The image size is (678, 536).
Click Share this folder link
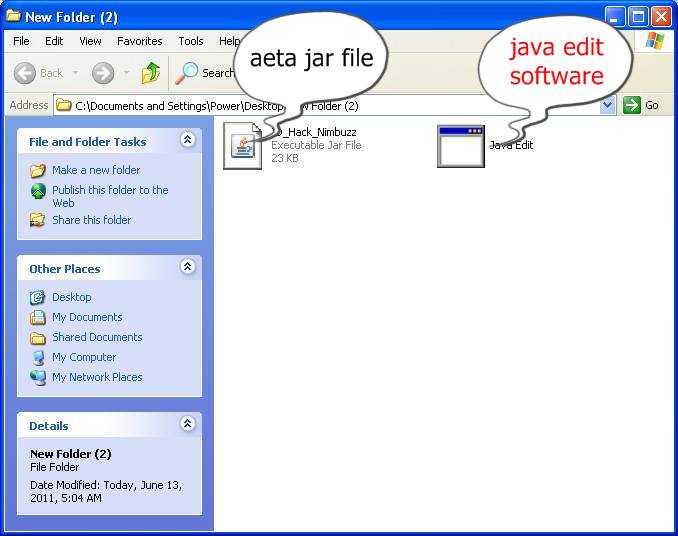point(91,220)
